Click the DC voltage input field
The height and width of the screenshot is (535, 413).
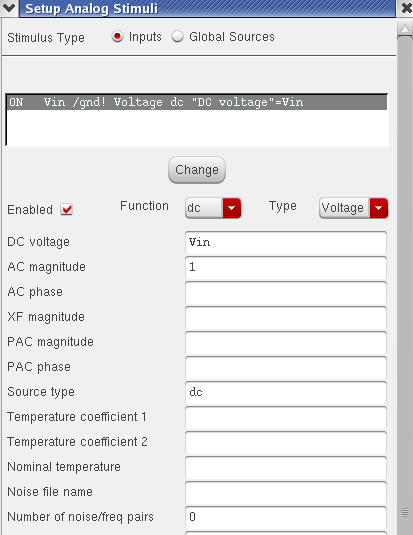coord(286,243)
